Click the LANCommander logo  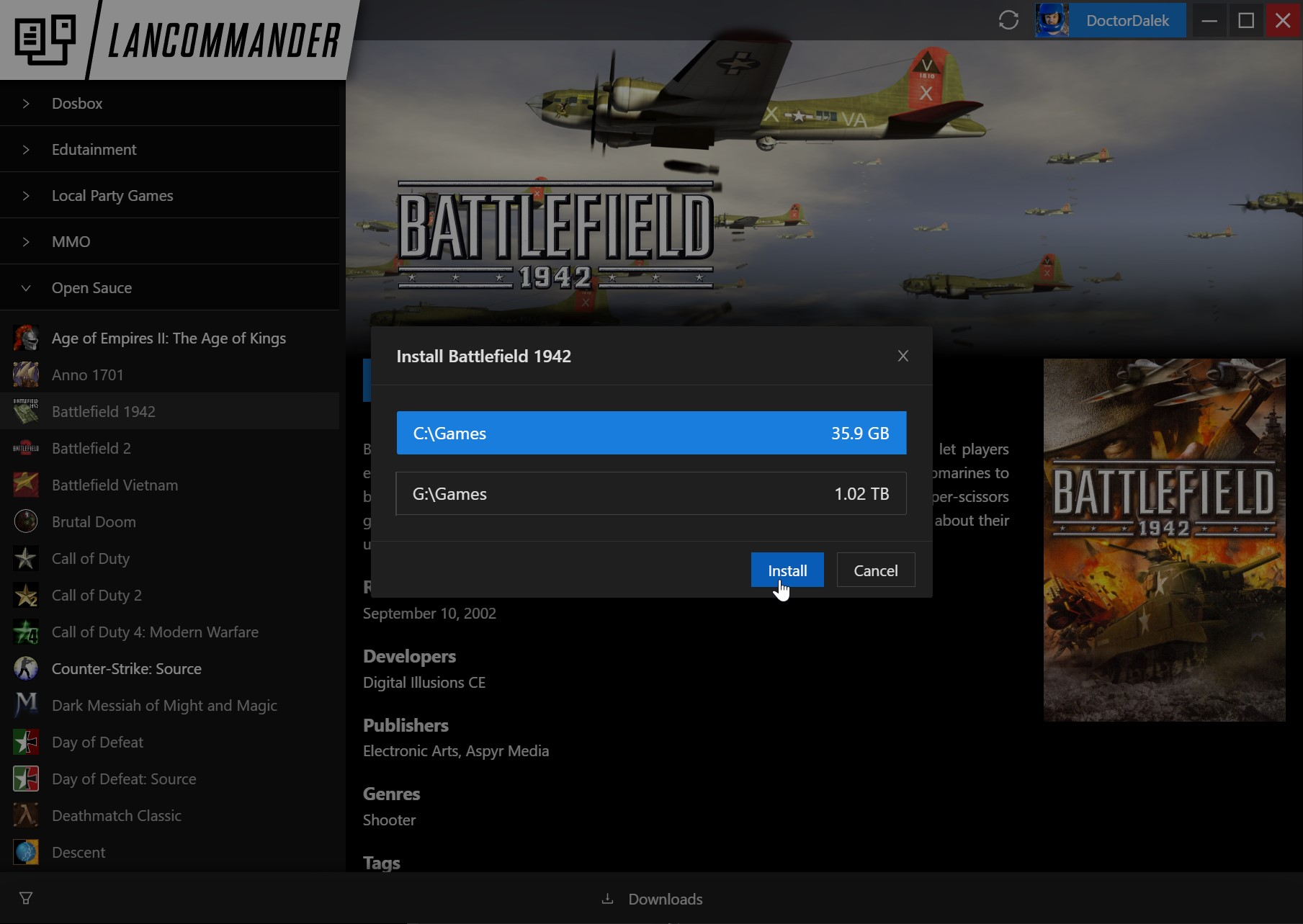tap(180, 40)
